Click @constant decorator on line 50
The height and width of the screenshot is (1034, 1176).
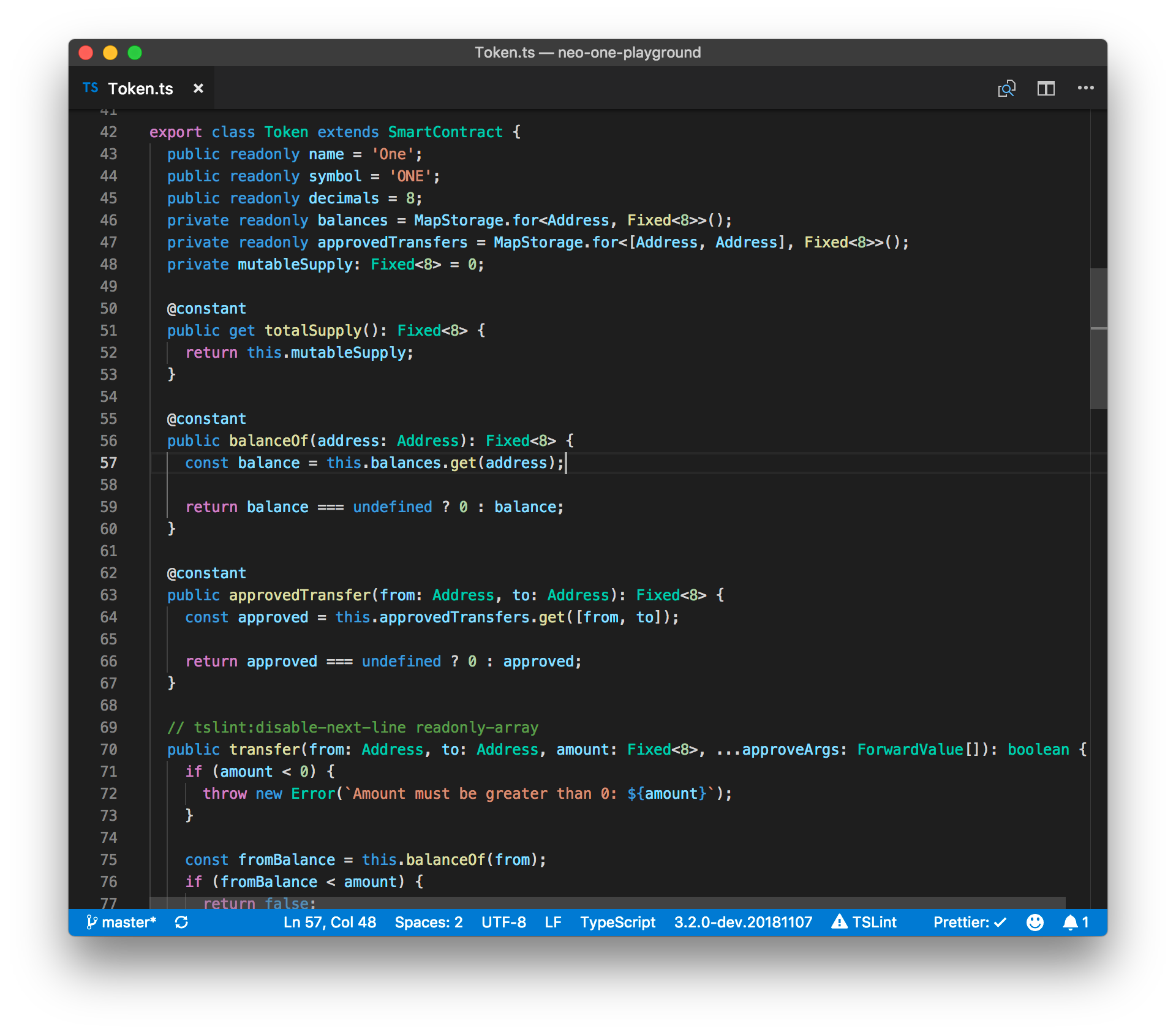coord(206,309)
